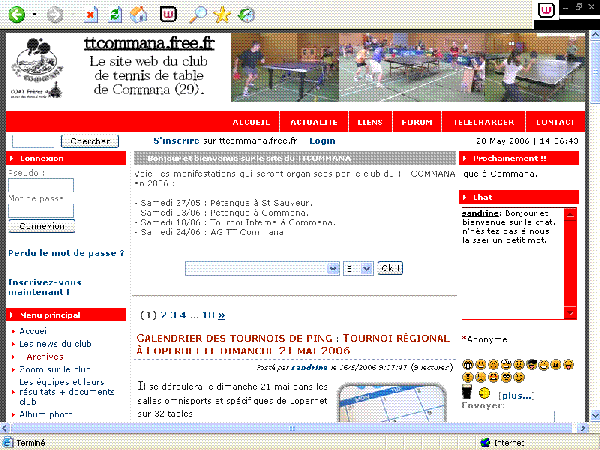Click the horizontal scrollbar left arrow
600x450 pixels.
click(x=5, y=428)
